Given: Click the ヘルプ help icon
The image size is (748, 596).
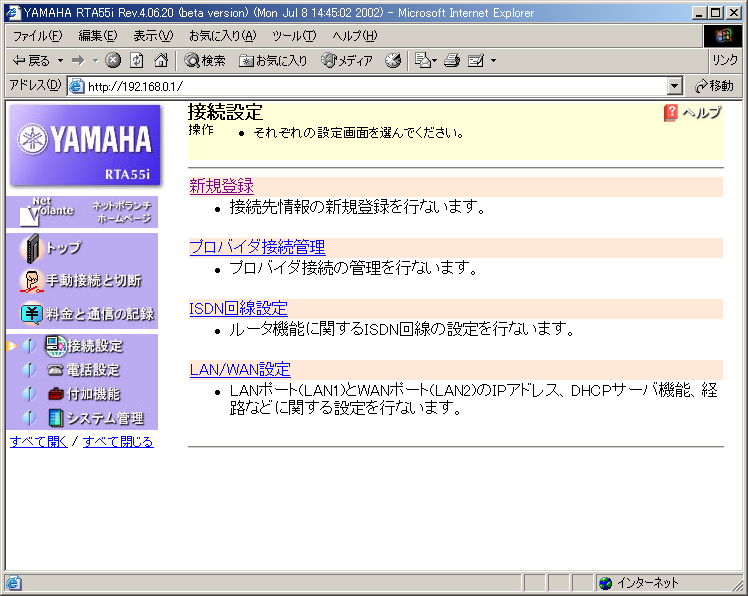Looking at the screenshot, I should [671, 113].
